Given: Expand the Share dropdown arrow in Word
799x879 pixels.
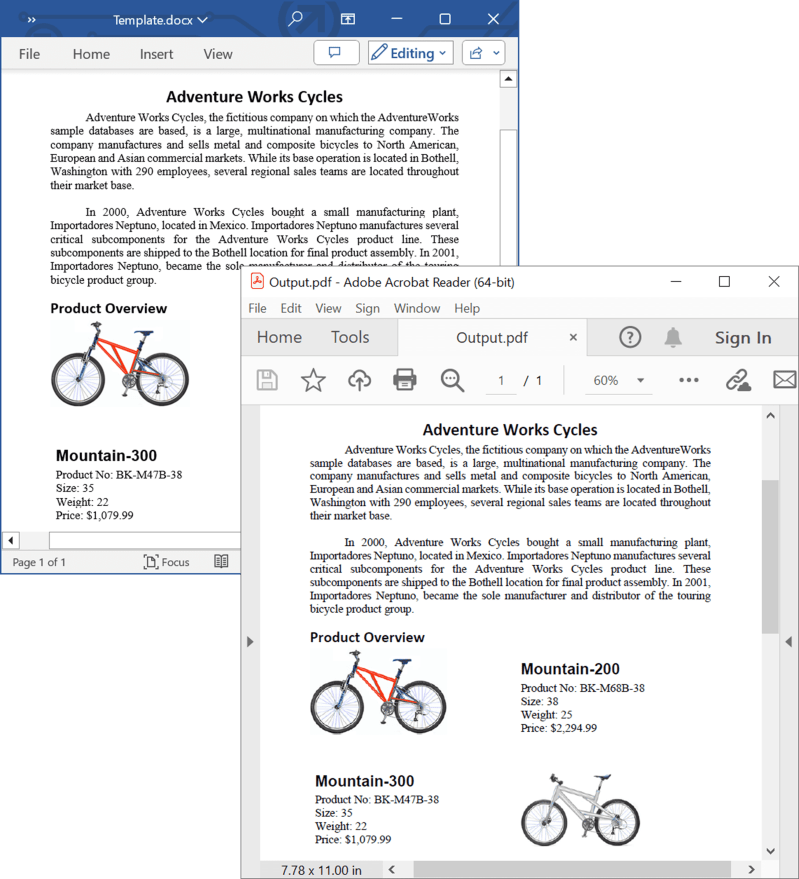Looking at the screenshot, I should 496,53.
